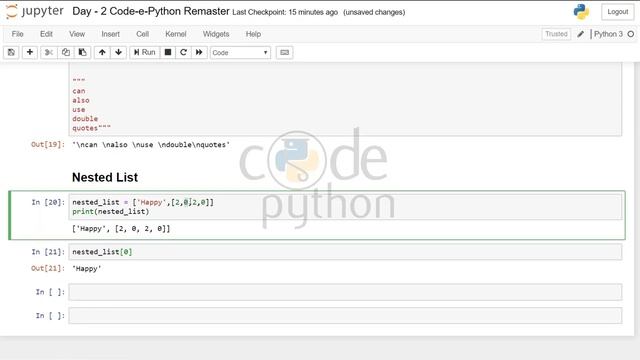Screen dimensions: 640x360
Task: Open the command palette keyboard icon
Action: (x=284, y=52)
